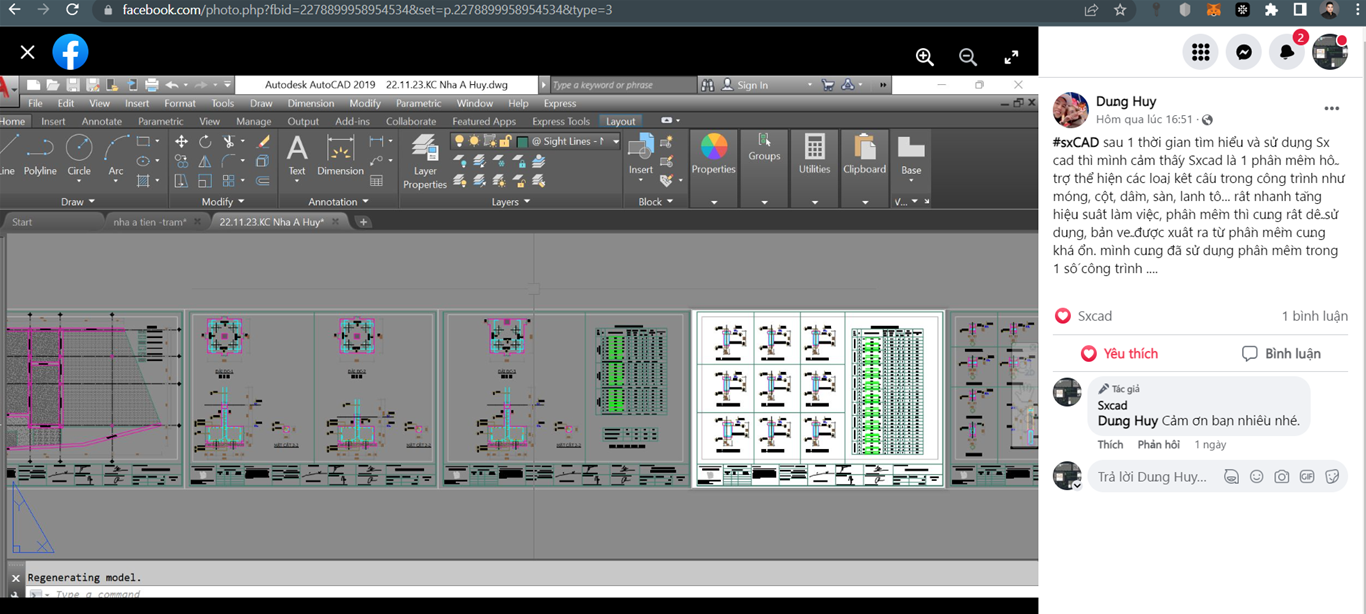Open post timestamp Hôm qua lúc 16:51
The height and width of the screenshot is (614, 1366).
tap(1144, 119)
